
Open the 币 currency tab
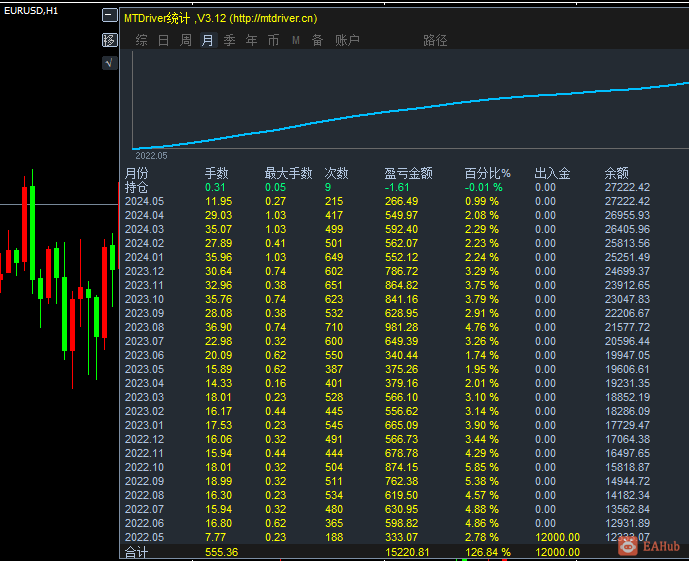pyautogui.click(x=273, y=40)
